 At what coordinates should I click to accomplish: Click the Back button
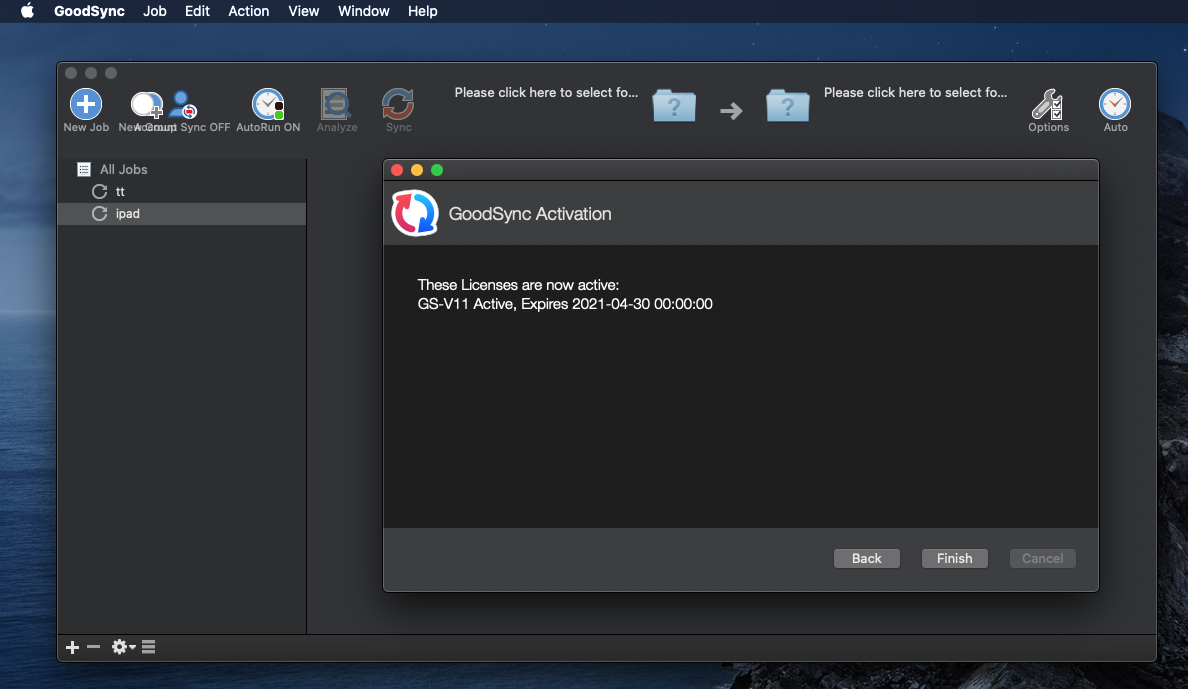click(x=866, y=558)
